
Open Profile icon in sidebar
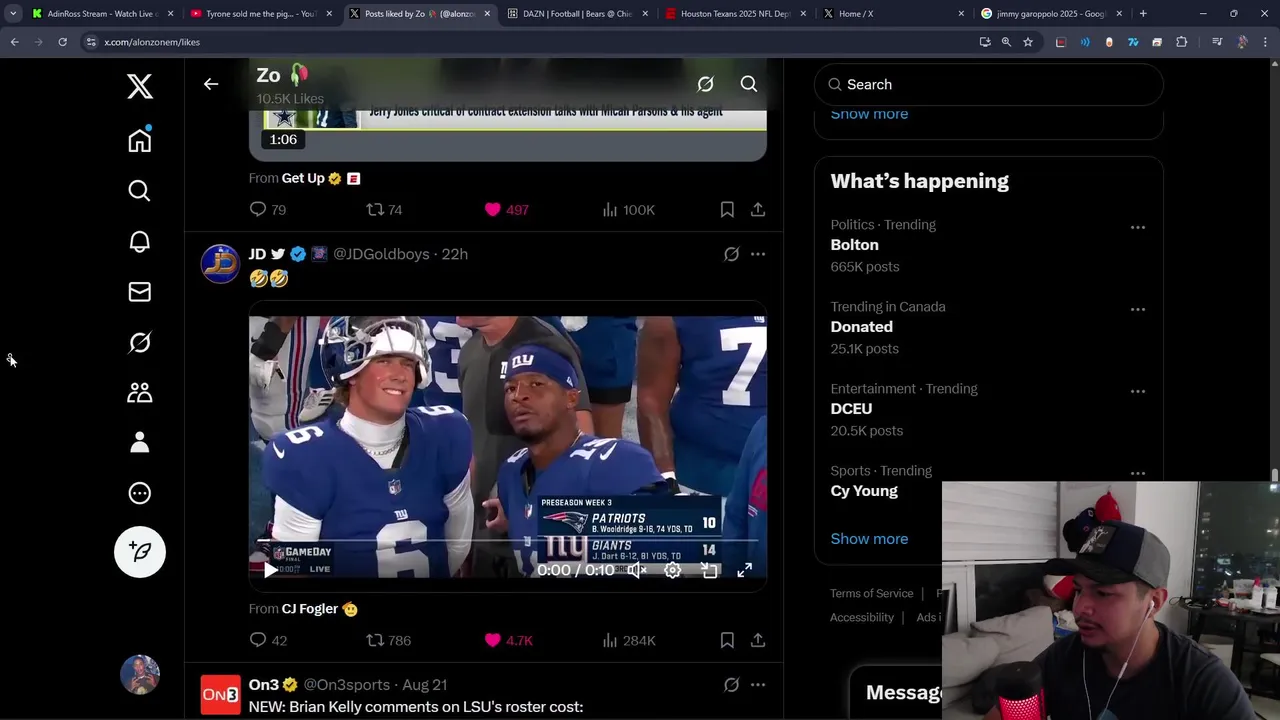pos(140,442)
